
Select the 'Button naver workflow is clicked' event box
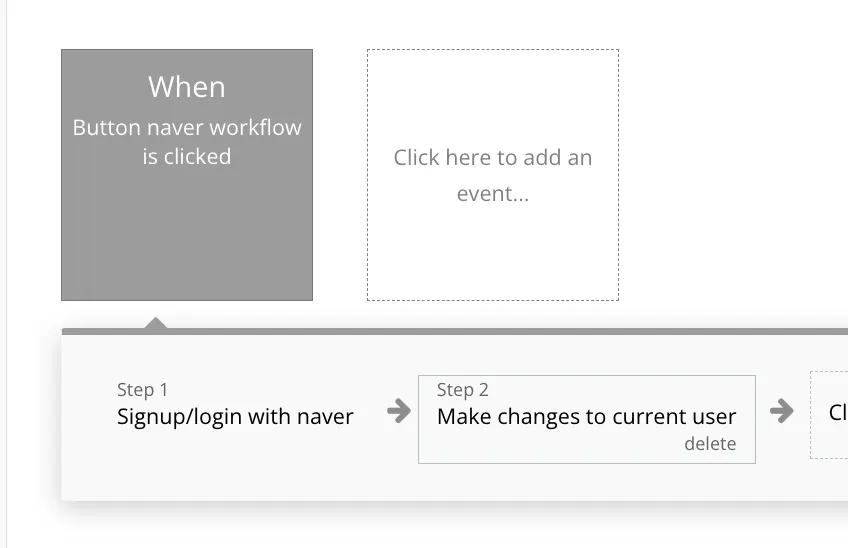[187, 175]
